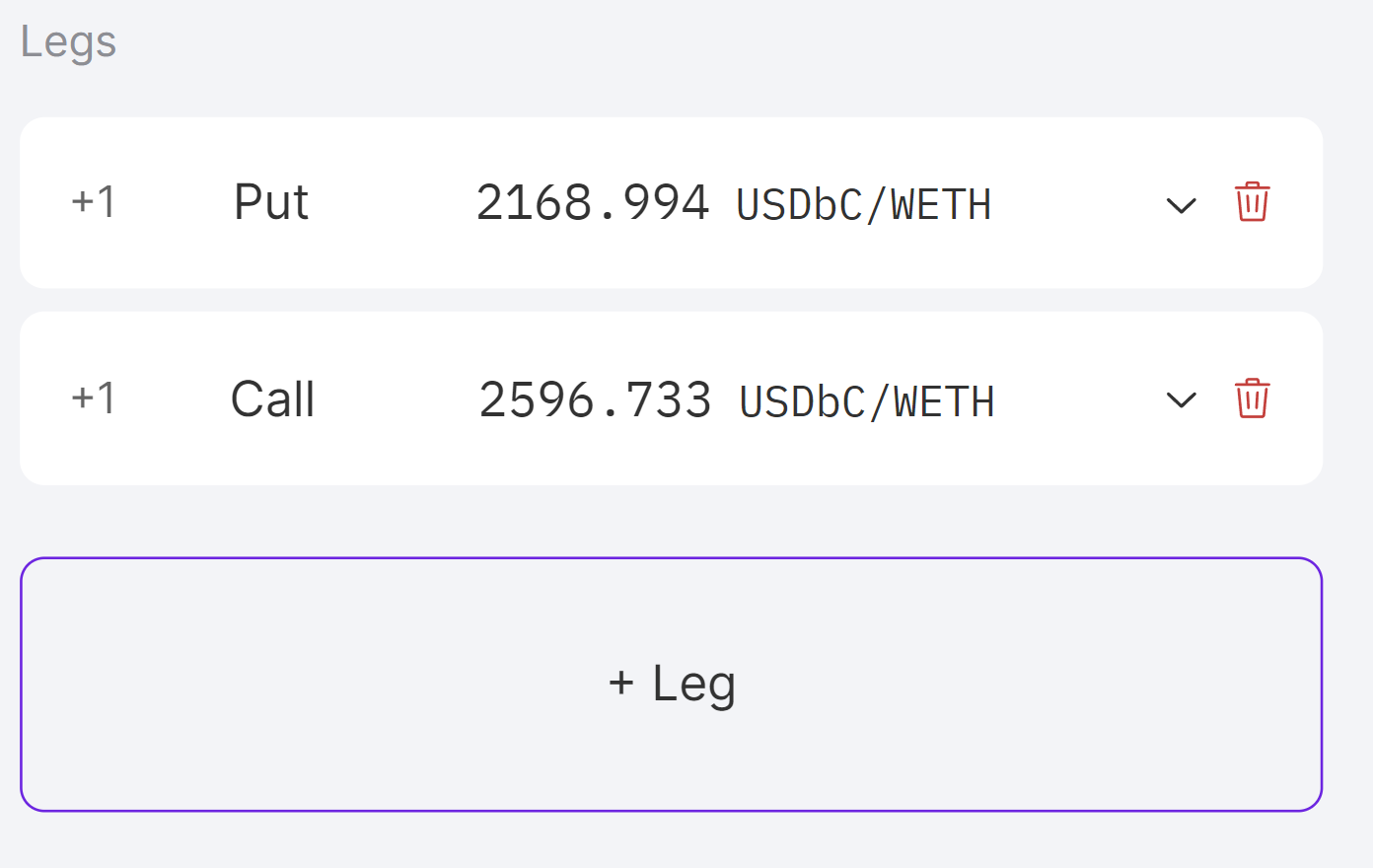Screen dimensions: 1373x868
Task: Remove the Call leg using trash icon
Action: (x=1252, y=398)
